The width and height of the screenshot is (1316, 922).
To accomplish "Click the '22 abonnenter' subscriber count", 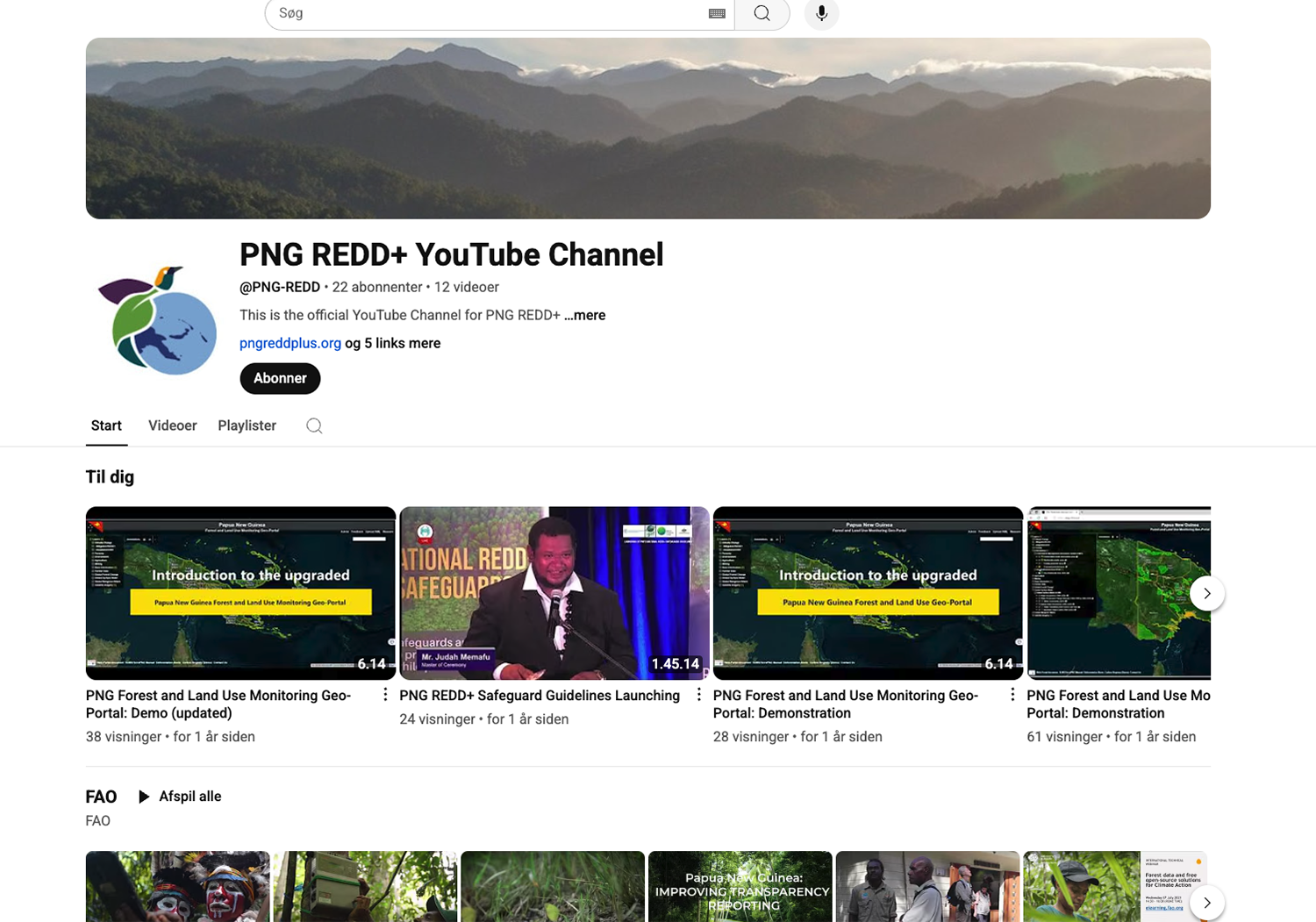I will coord(377,287).
